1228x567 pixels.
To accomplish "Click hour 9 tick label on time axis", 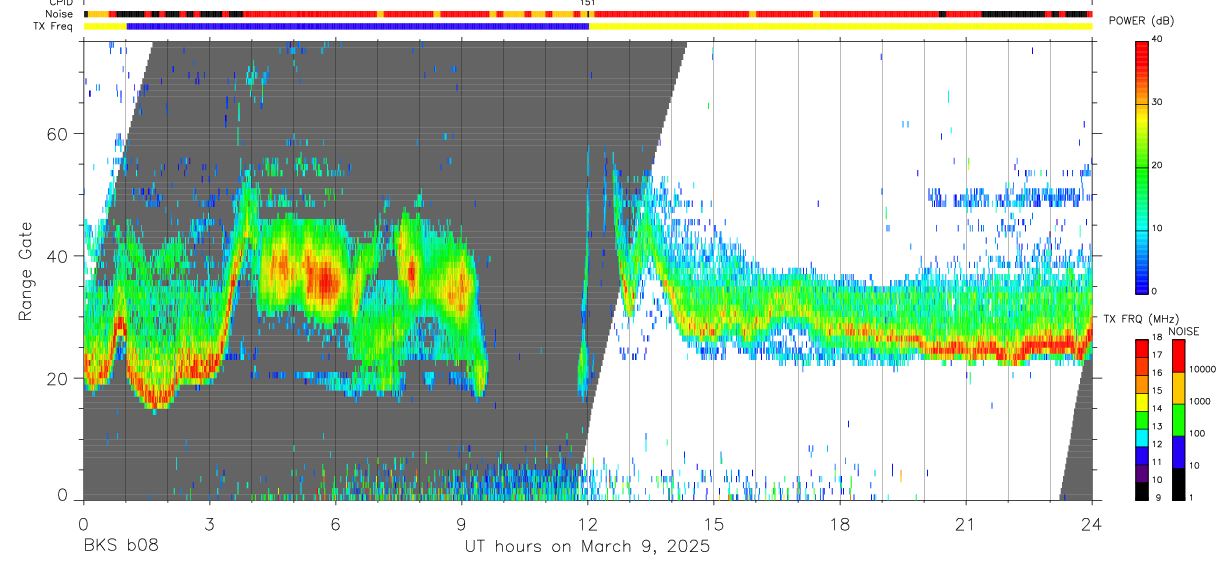I will [461, 524].
